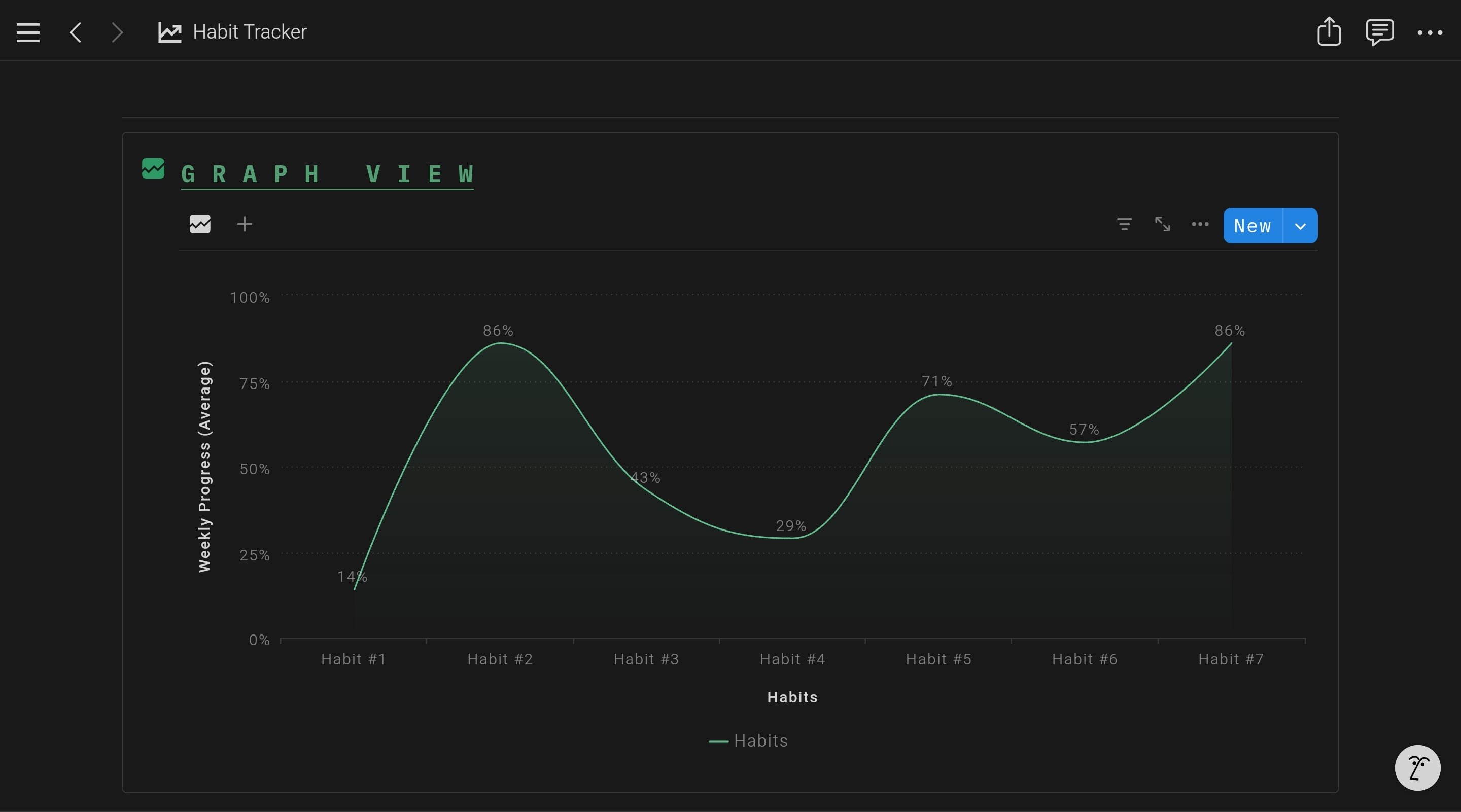Go back with the left arrow
The image size is (1461, 812).
pos(76,32)
